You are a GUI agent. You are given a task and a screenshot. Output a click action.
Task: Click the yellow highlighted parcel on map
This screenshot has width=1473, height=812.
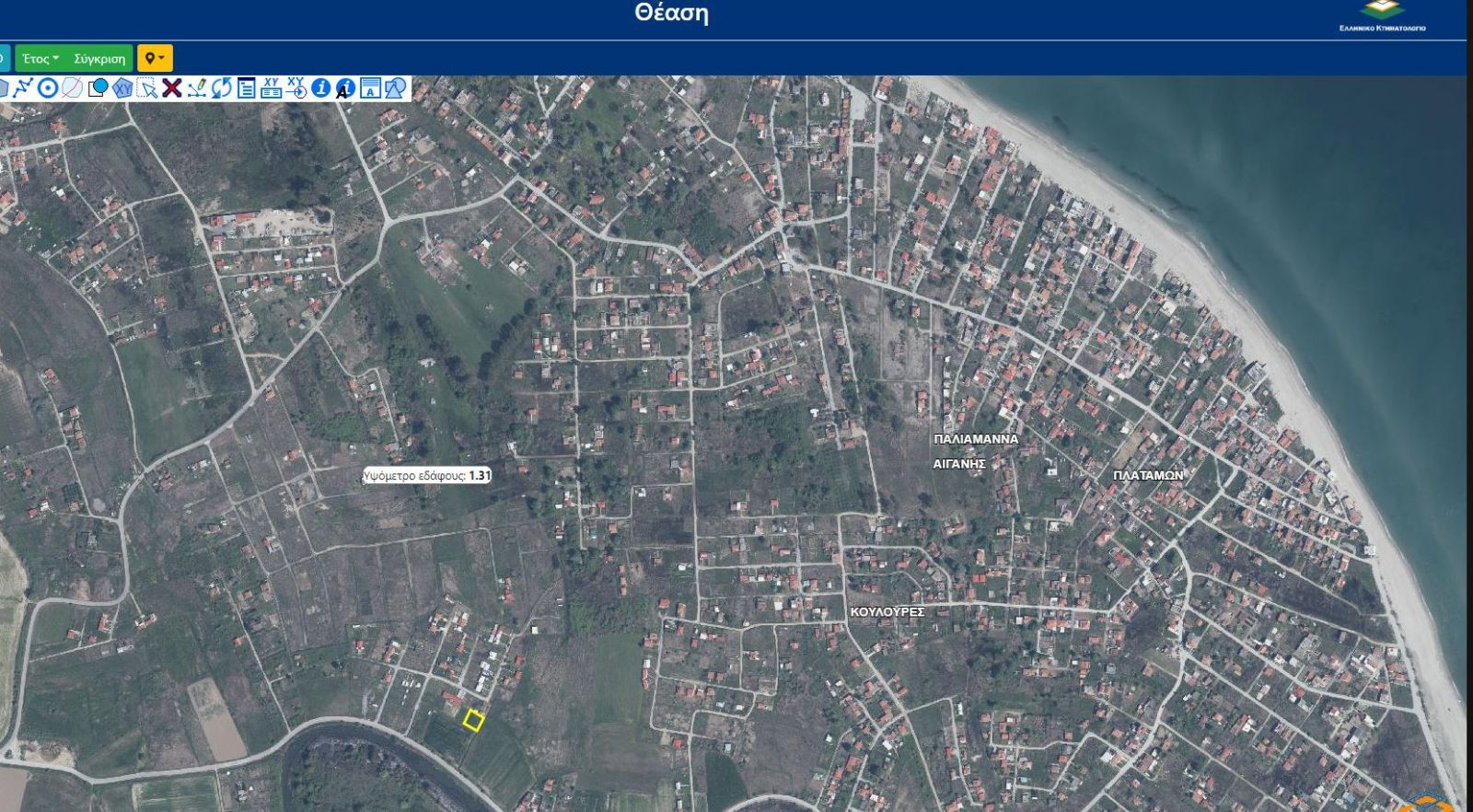(473, 721)
